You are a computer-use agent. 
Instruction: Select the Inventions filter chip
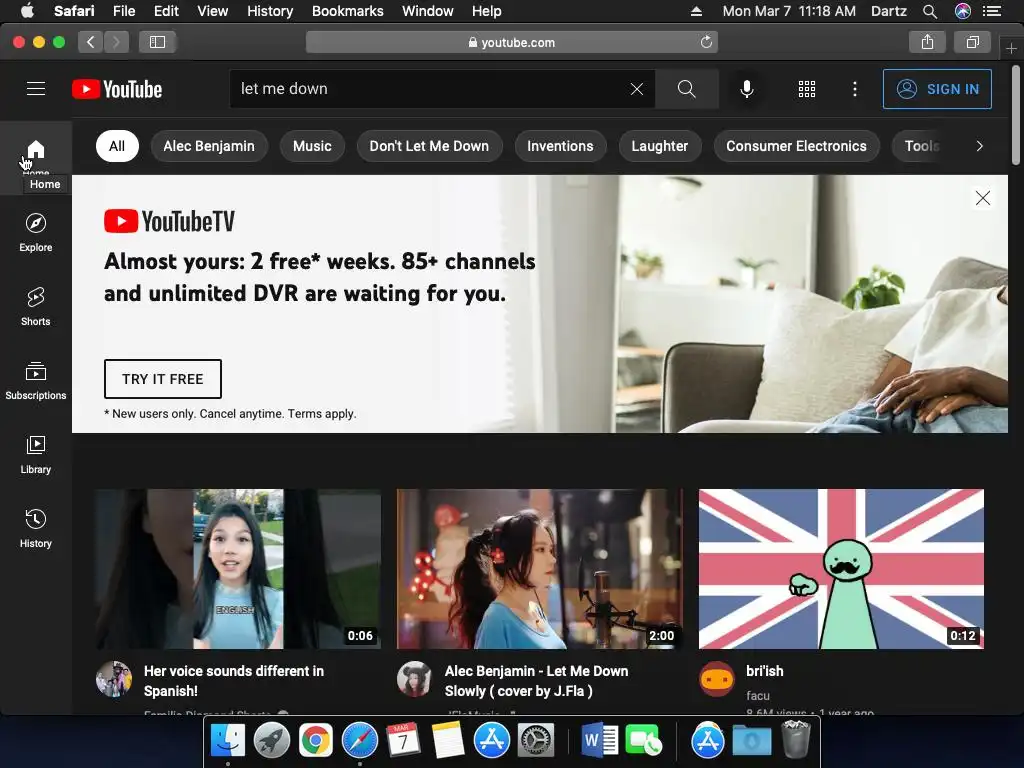pos(560,146)
